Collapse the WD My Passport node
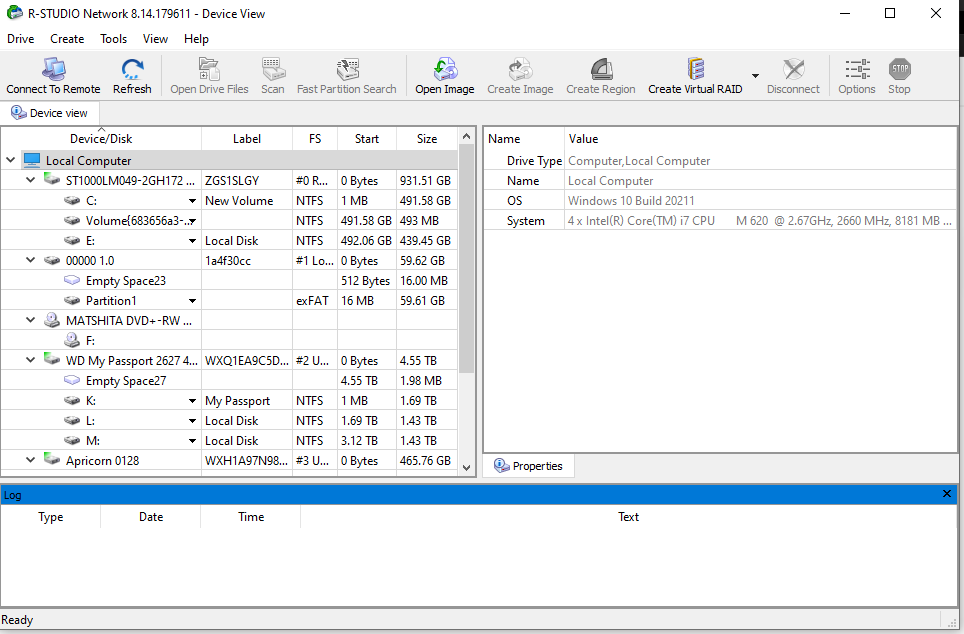This screenshot has width=964, height=634. 30,360
